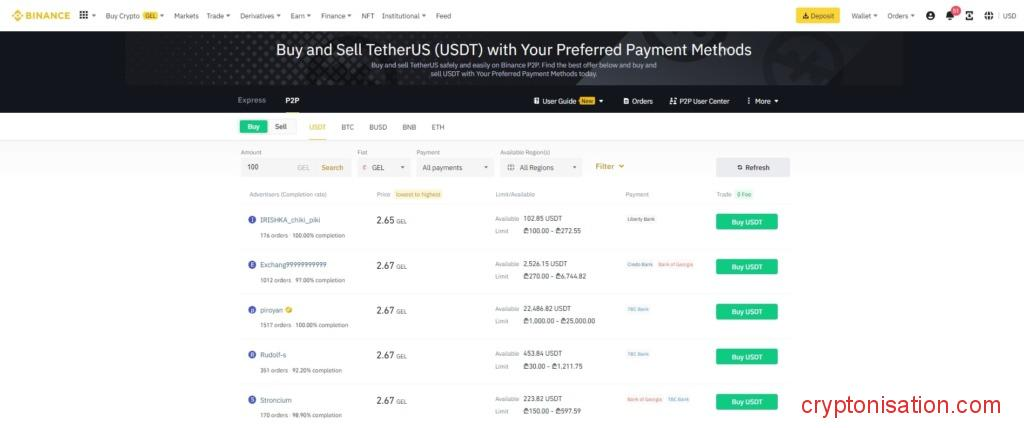Image resolution: width=1024 pixels, height=428 pixels.
Task: Click Buy USDT for Rudolf-s offer
Action: (x=746, y=357)
